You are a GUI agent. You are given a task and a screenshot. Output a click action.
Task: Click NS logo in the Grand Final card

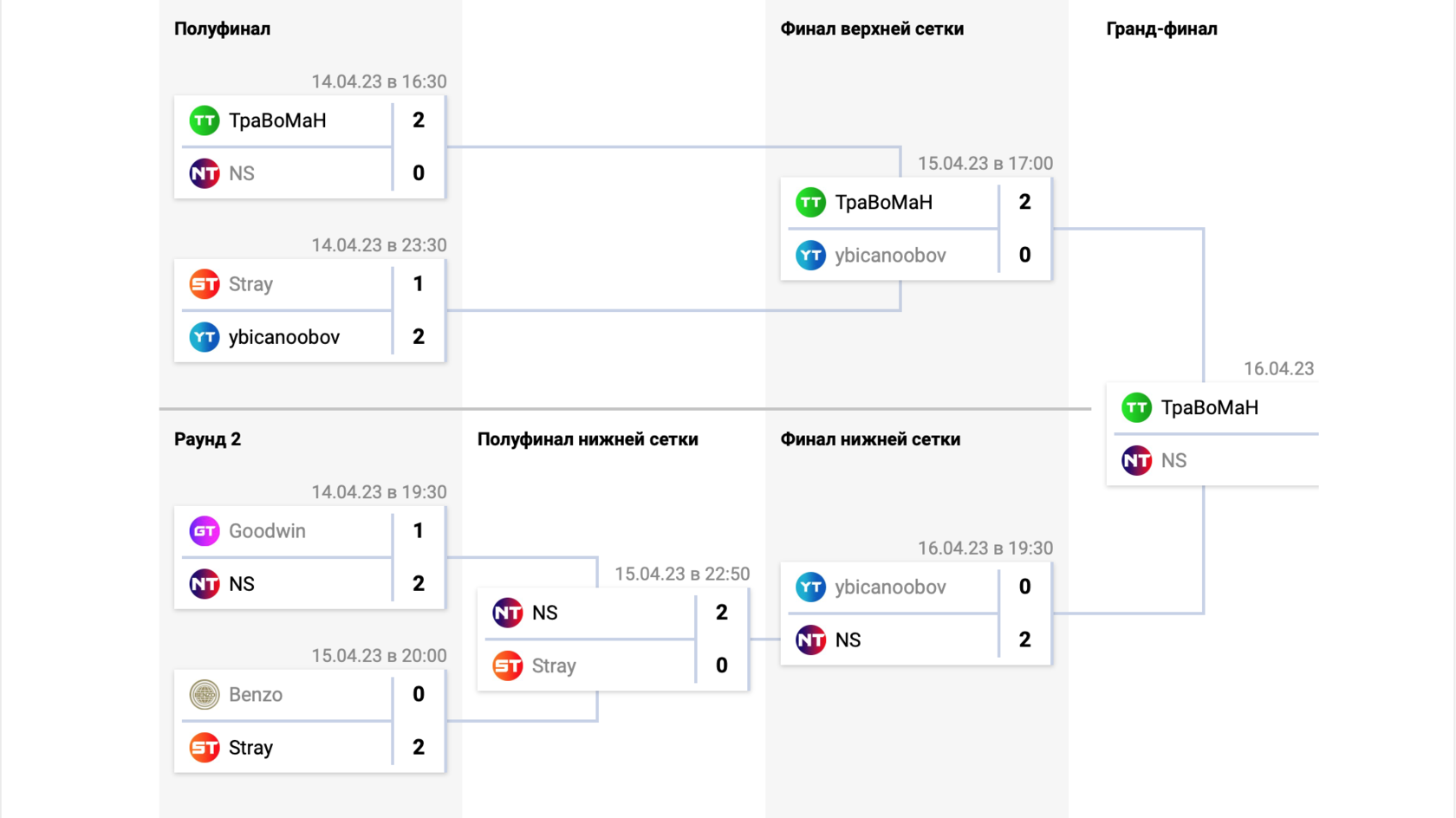(x=1136, y=460)
